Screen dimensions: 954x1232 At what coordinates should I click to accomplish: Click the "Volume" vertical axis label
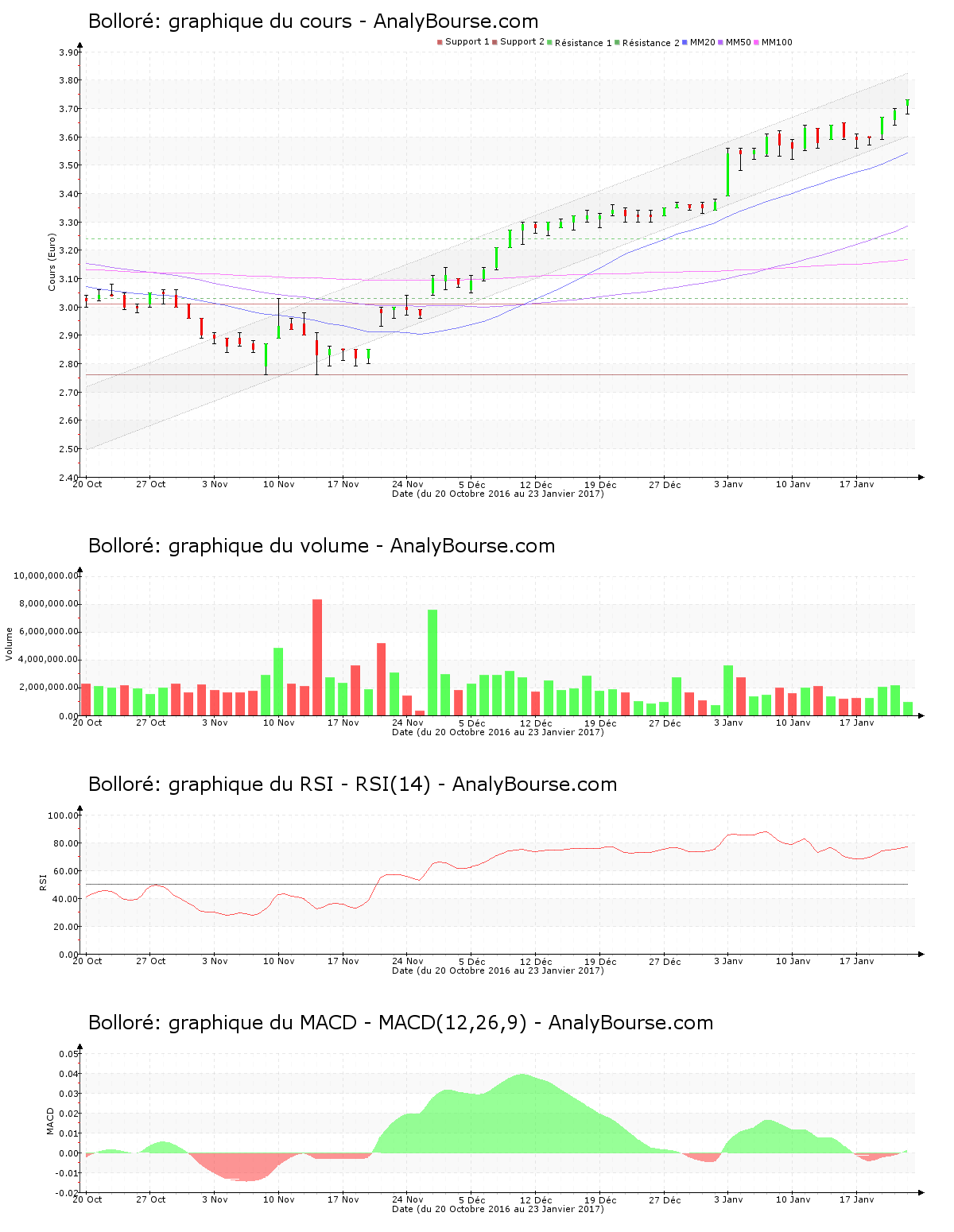(10, 644)
